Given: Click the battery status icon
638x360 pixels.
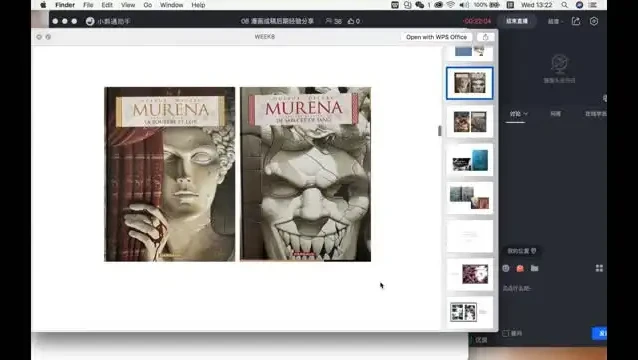Looking at the screenshot, I should point(494,5).
